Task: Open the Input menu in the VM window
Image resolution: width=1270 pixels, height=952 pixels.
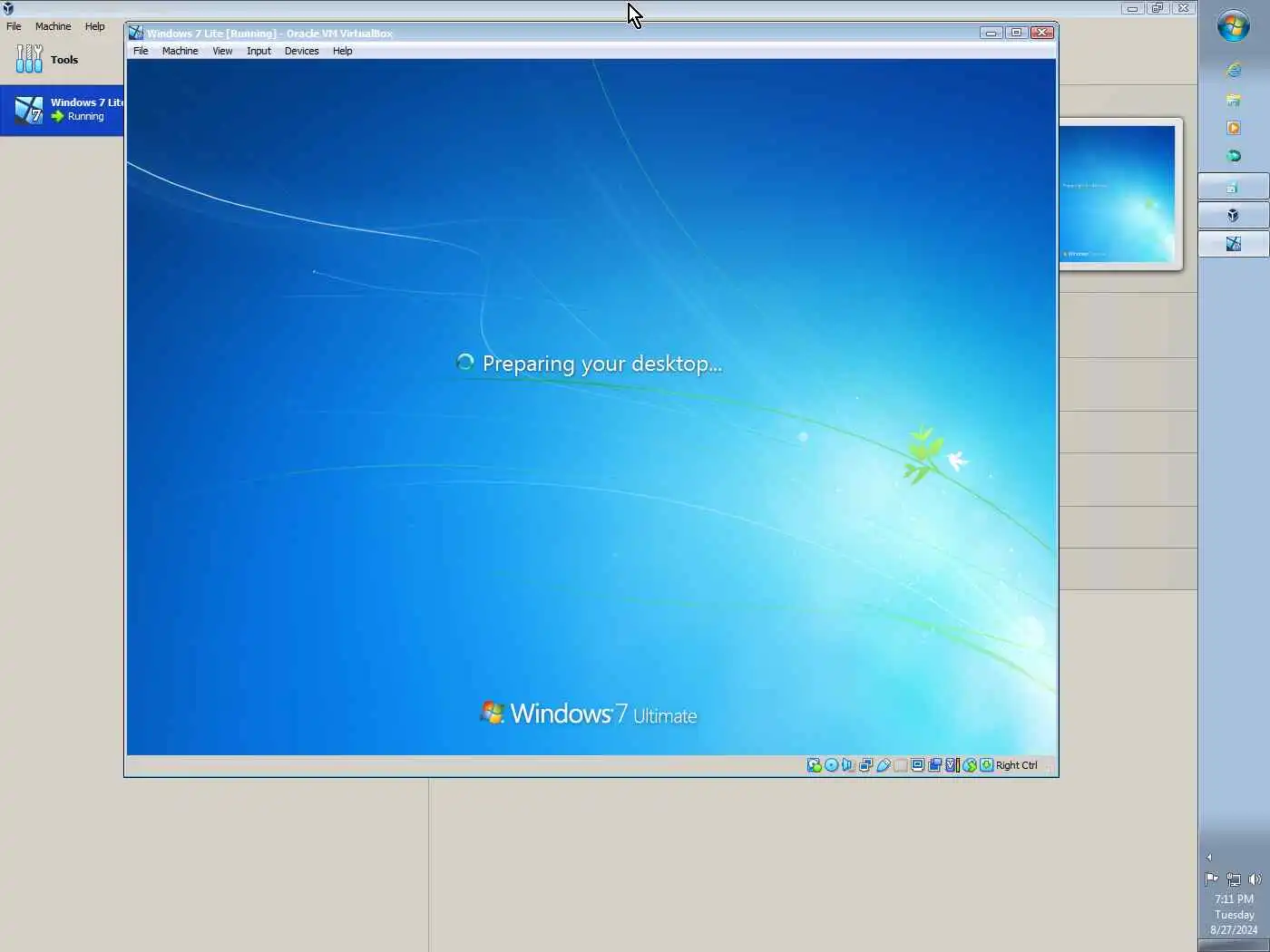Action: click(259, 51)
